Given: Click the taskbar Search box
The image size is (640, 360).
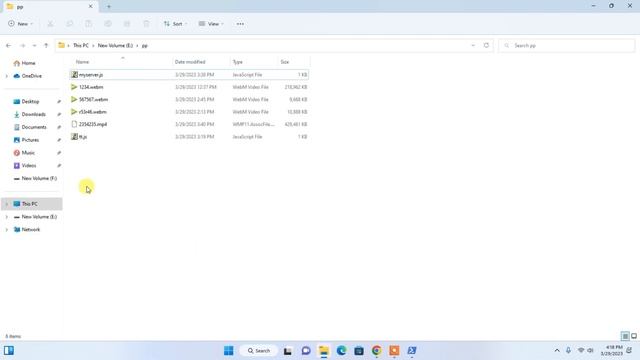Looking at the screenshot, I should tap(259, 351).
